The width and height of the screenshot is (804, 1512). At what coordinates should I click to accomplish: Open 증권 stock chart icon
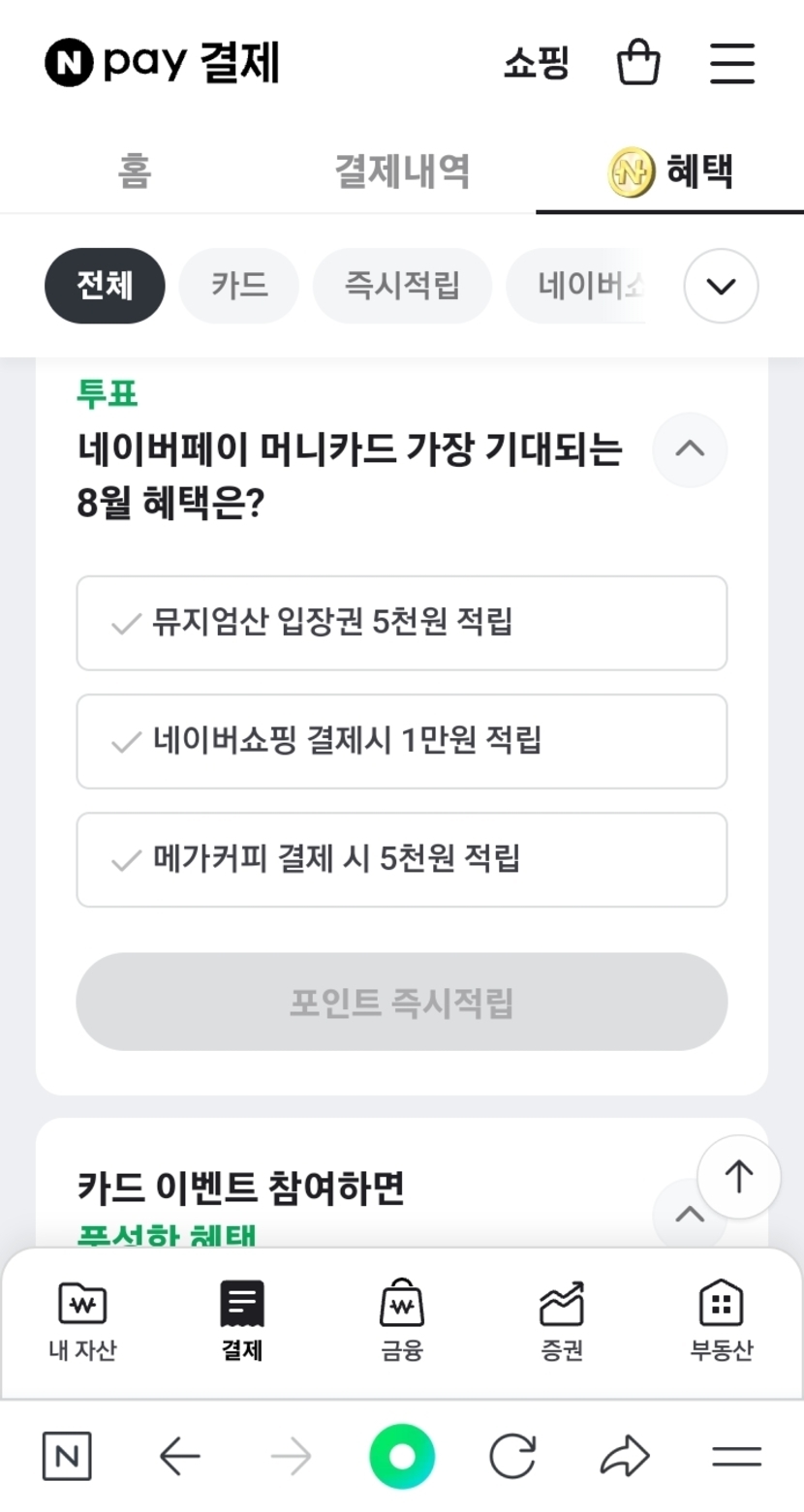(562, 1319)
